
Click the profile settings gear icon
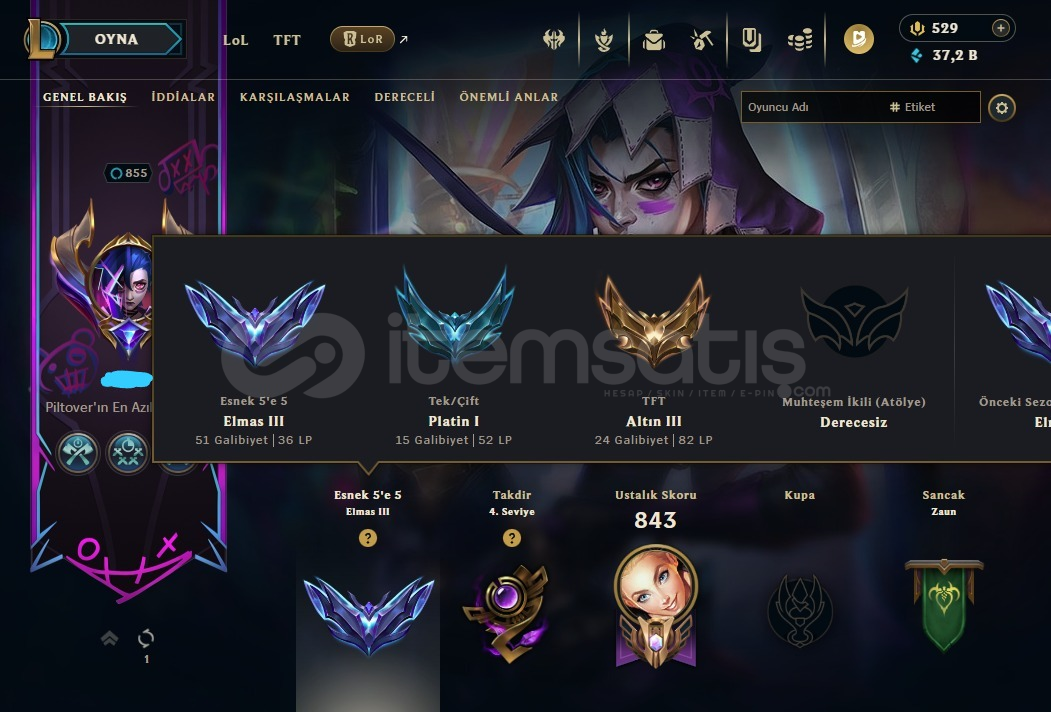[x=1001, y=107]
